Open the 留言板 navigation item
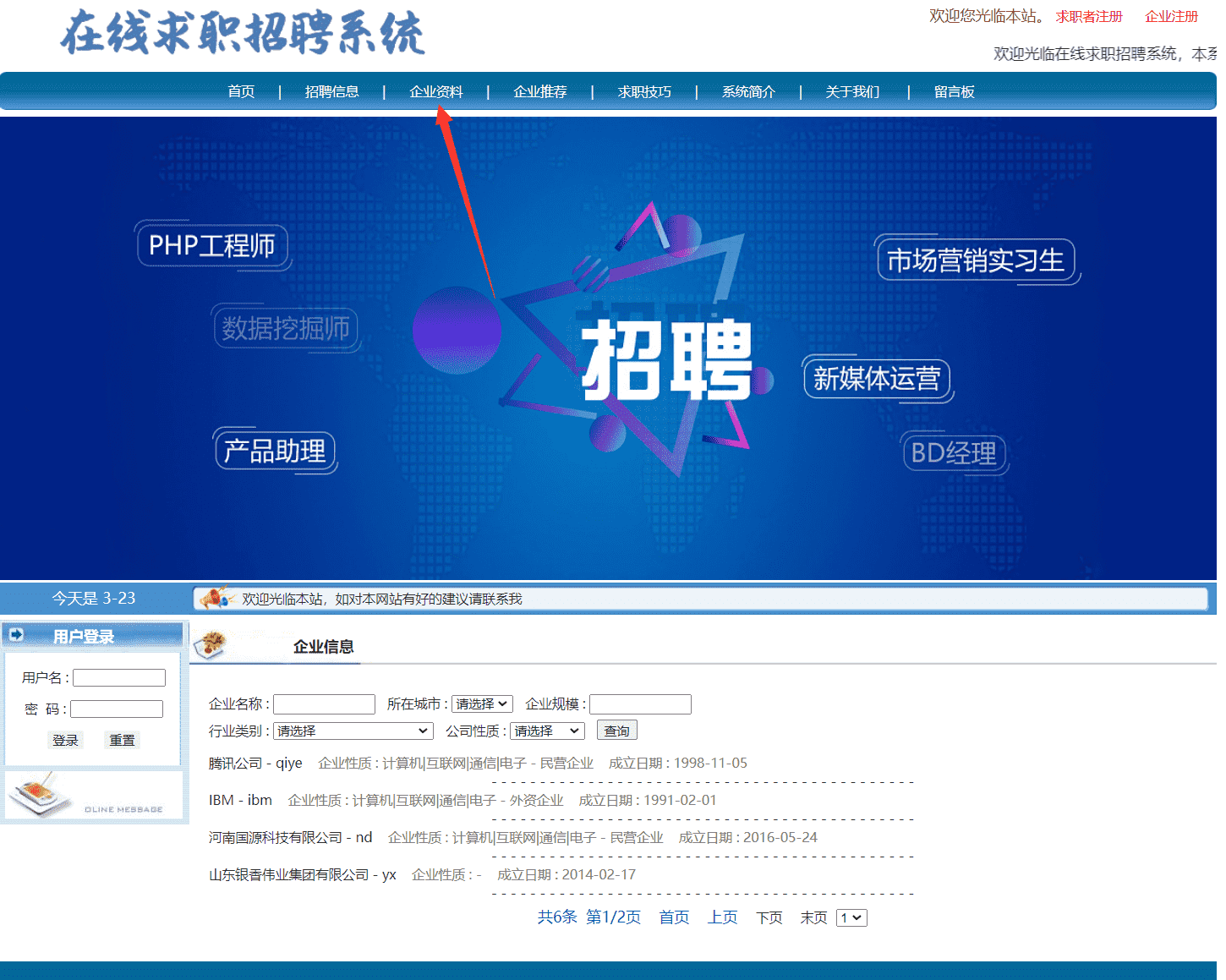The image size is (1226, 980). pos(954,91)
